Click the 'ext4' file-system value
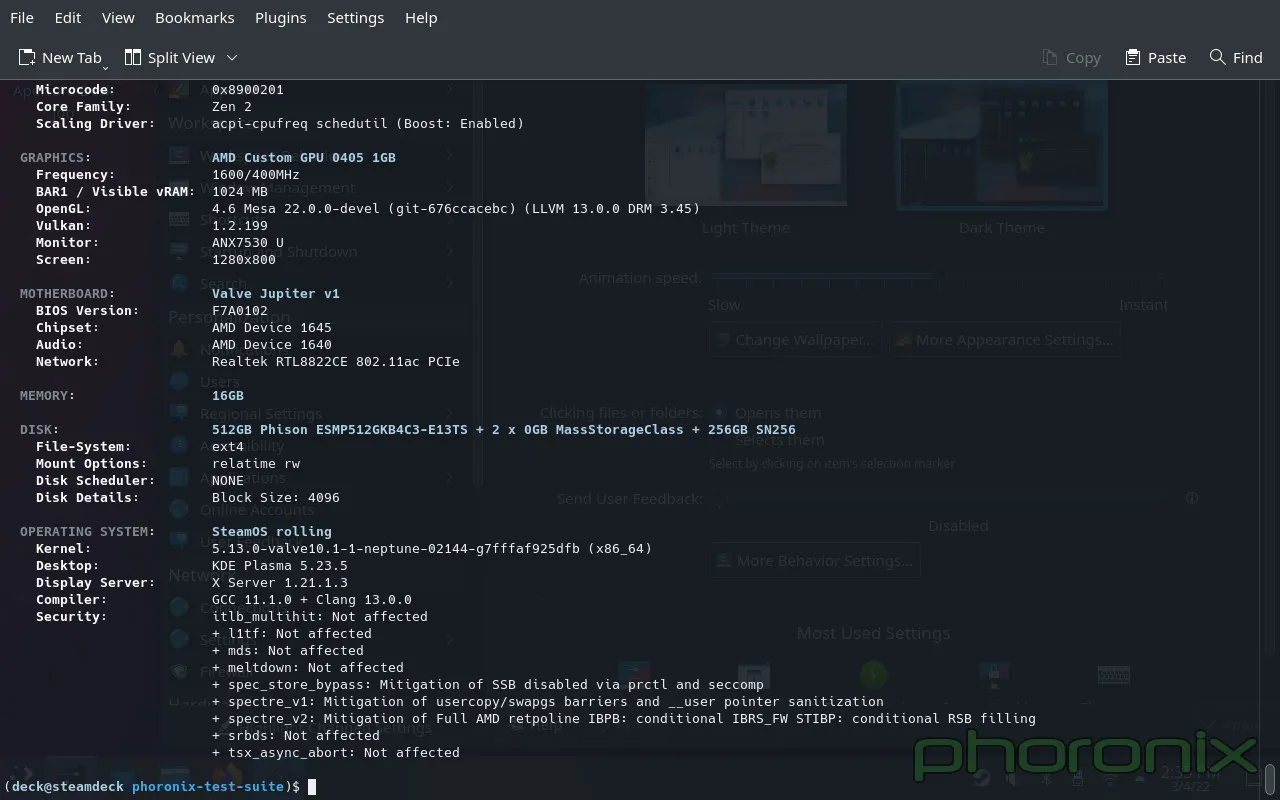Viewport: 1280px width, 800px height. click(228, 447)
